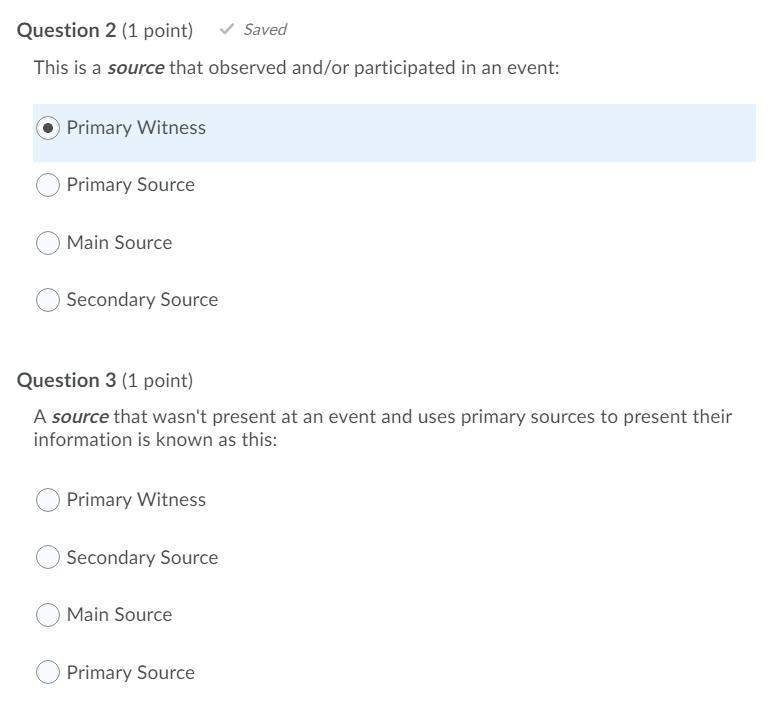The height and width of the screenshot is (705, 780).
Task: Choose Primary Source radio button under Question 2
Action: point(47,185)
